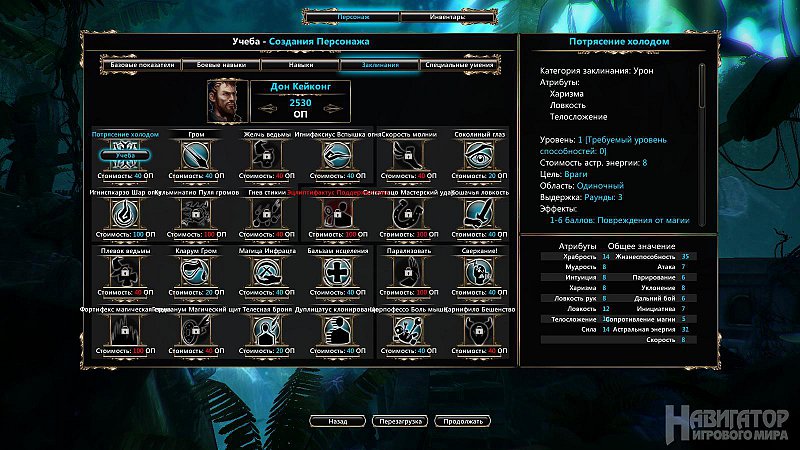Viewport: 800px width, 450px height.
Task: Select the Кошачья ловкость spell icon
Action: coord(479,214)
